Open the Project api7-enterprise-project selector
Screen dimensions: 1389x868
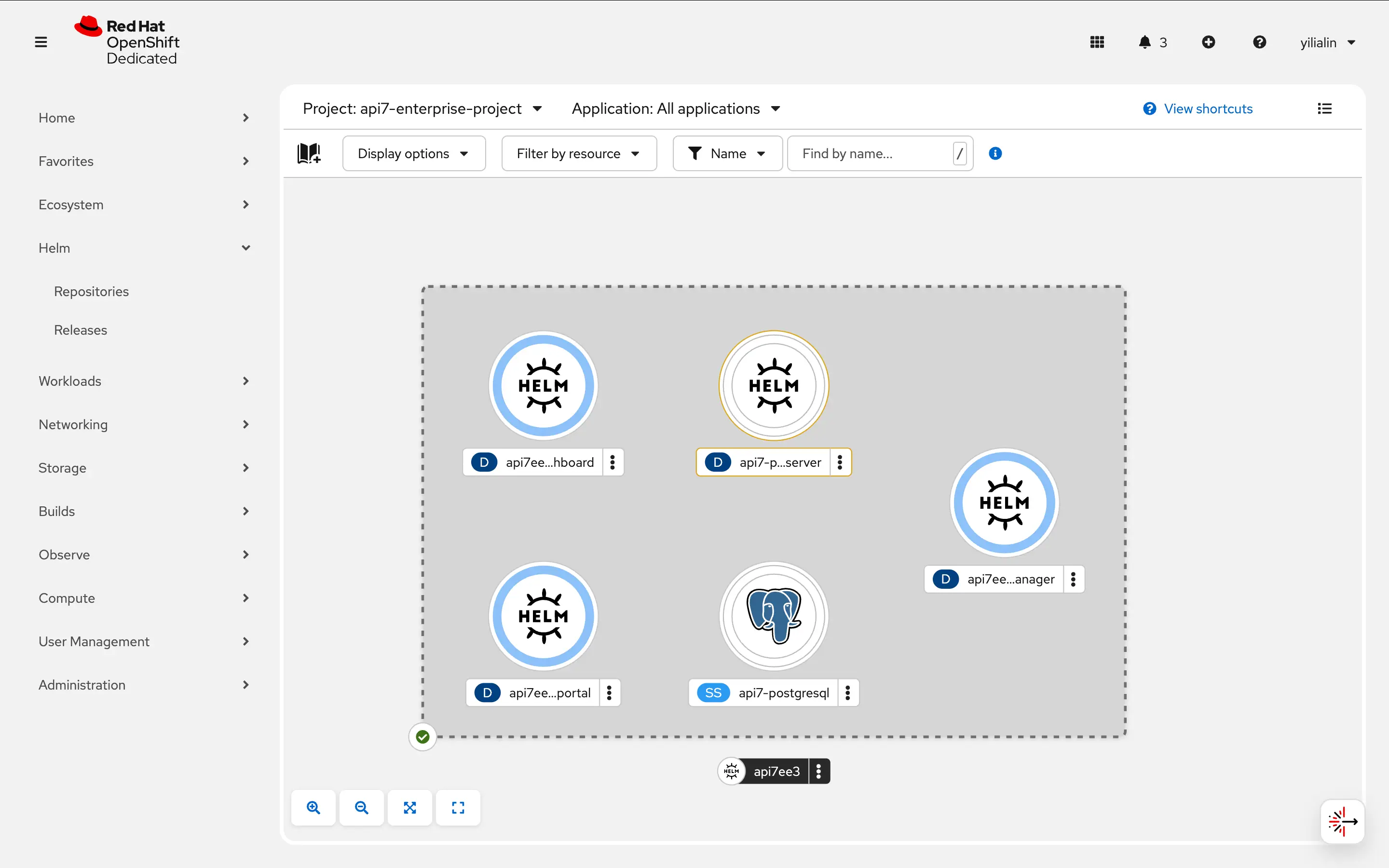pyautogui.click(x=422, y=108)
